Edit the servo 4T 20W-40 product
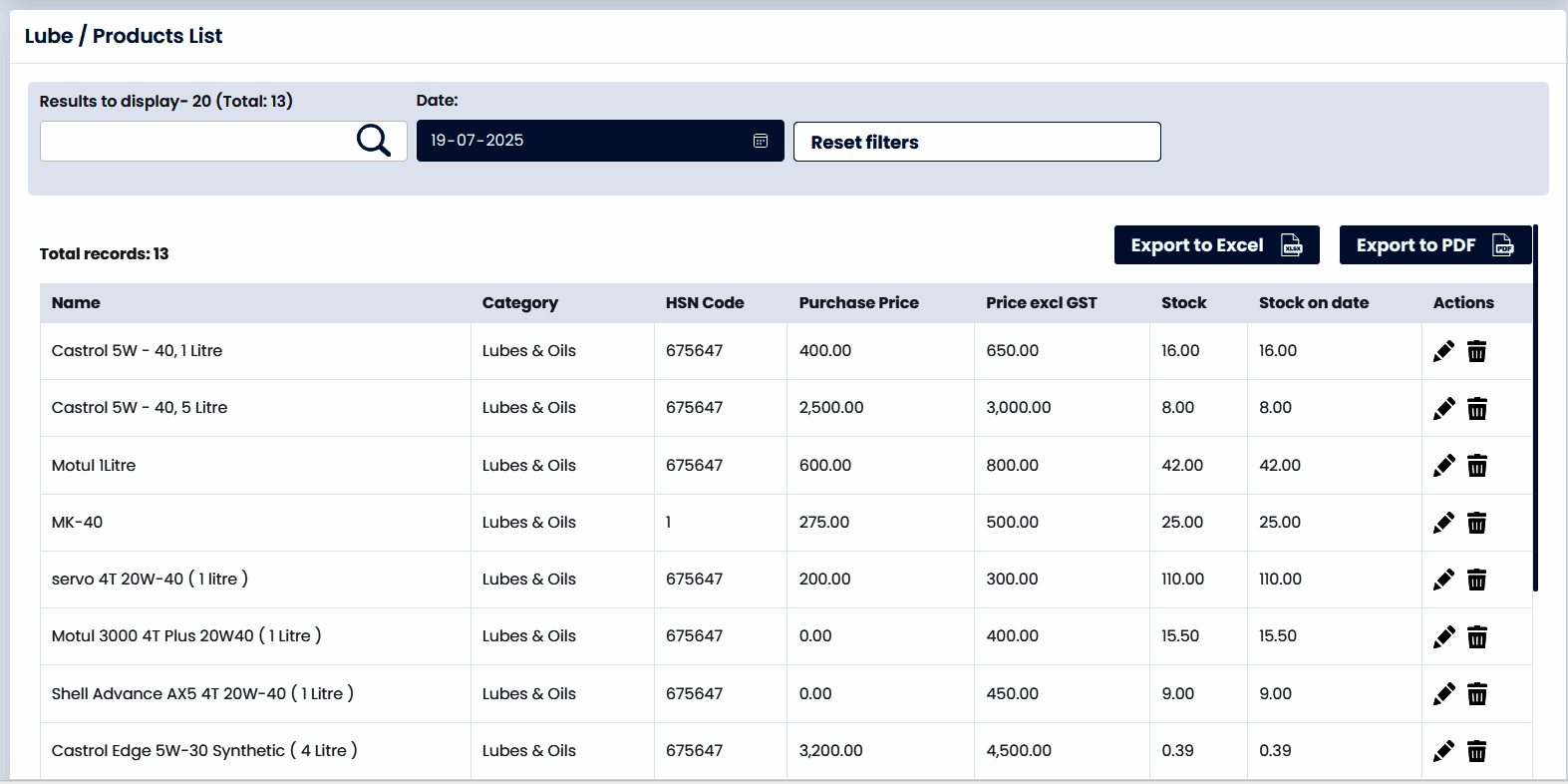Image resolution: width=1568 pixels, height=784 pixels. (x=1443, y=580)
